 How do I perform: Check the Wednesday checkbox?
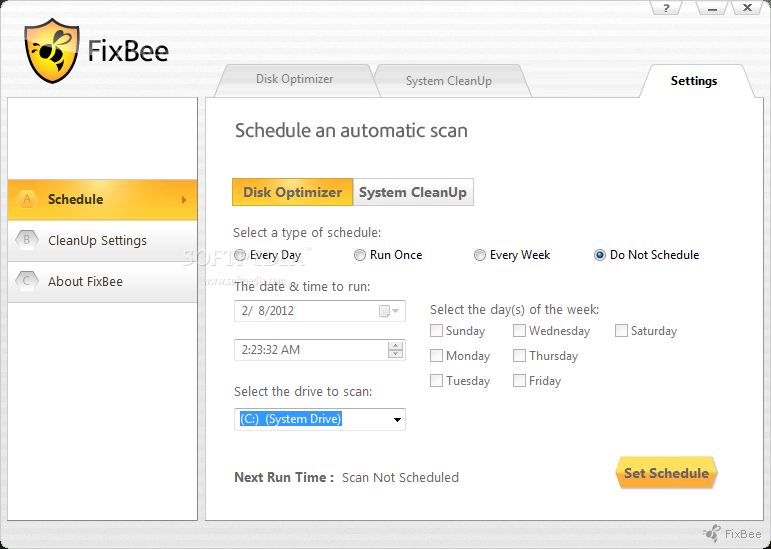[519, 331]
